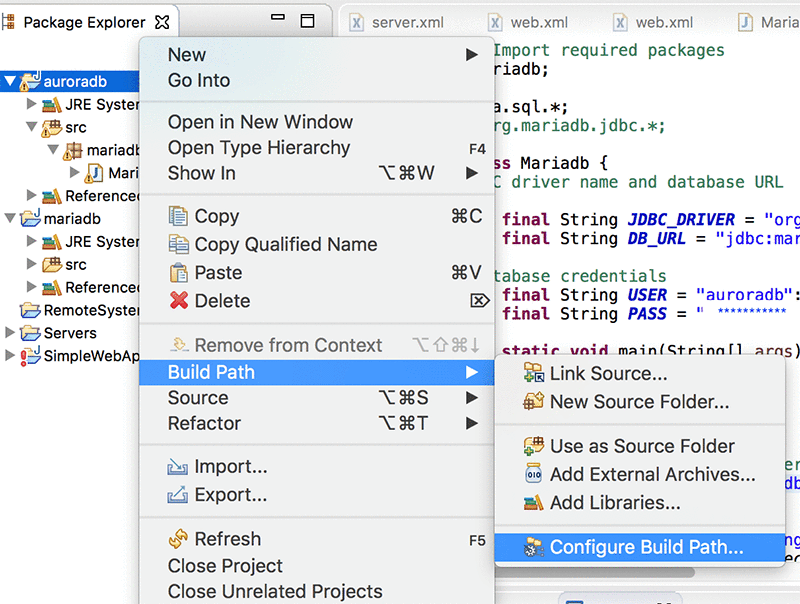Select Open Type Hierarchy
The image size is (800, 604).
click(317, 148)
